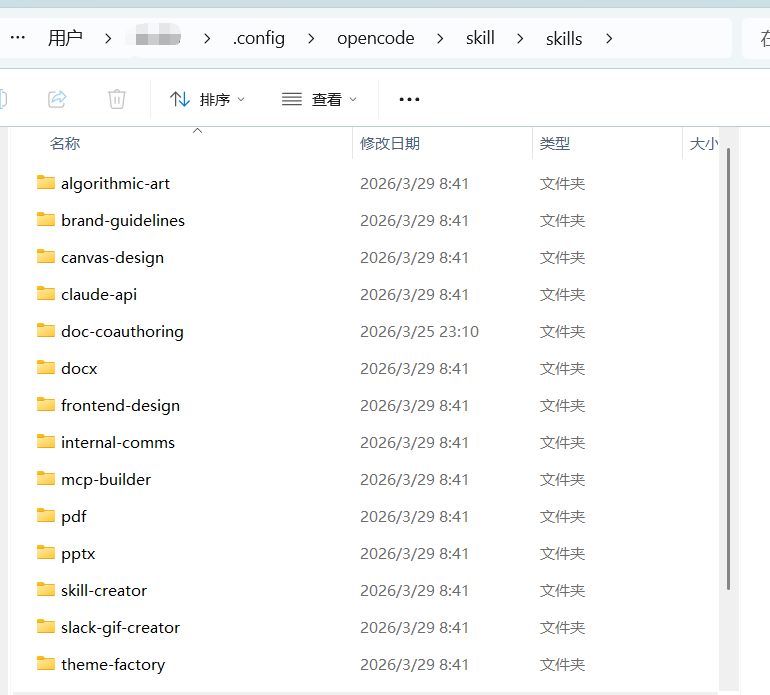Click the frontend-design folder icon
The image size is (770, 695).
[x=46, y=405]
